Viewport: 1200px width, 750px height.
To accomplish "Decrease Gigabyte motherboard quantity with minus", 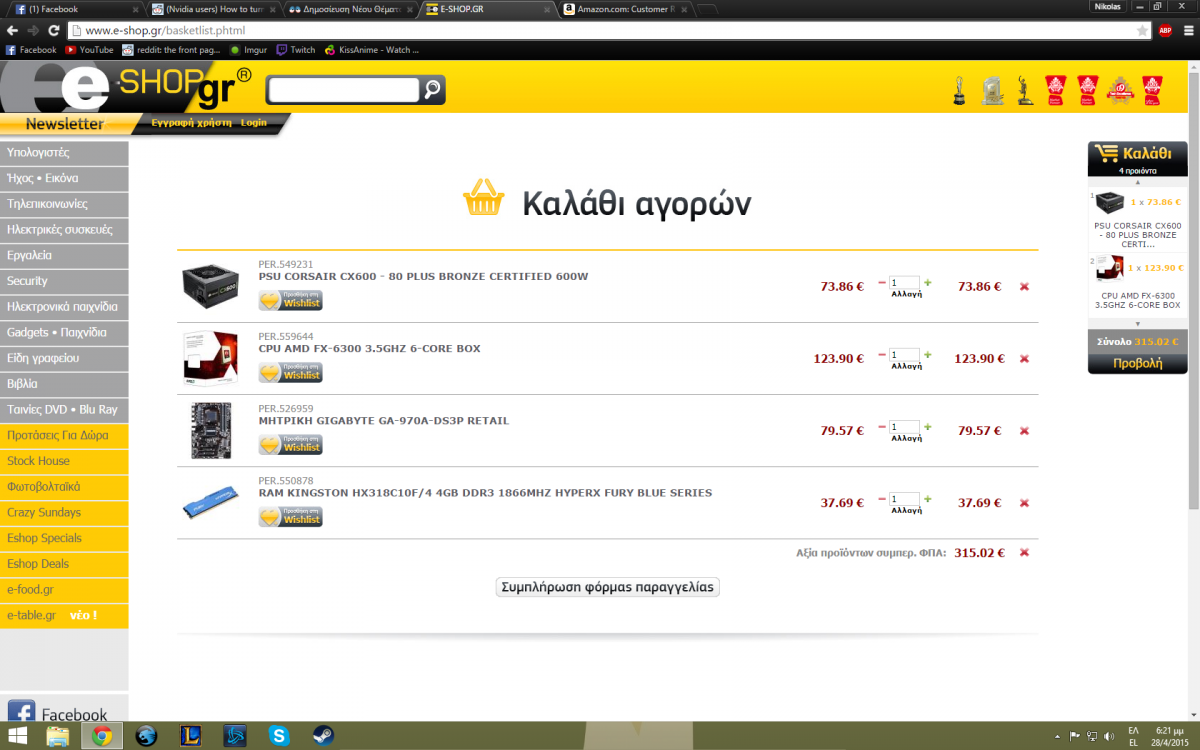I will [882, 427].
